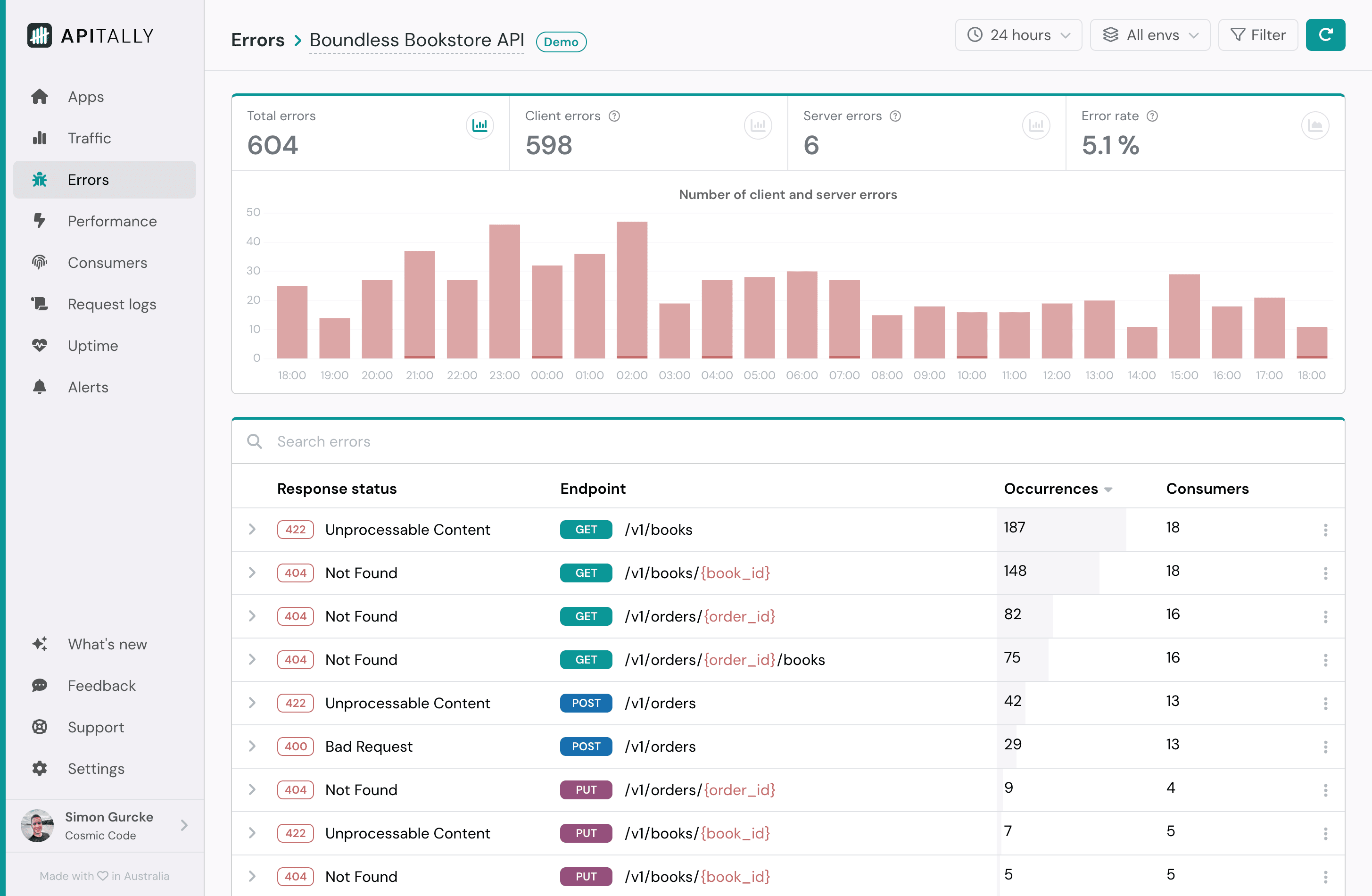Open Traffic bar chart icon
Viewport: 1372px width, 896px height.
point(39,138)
